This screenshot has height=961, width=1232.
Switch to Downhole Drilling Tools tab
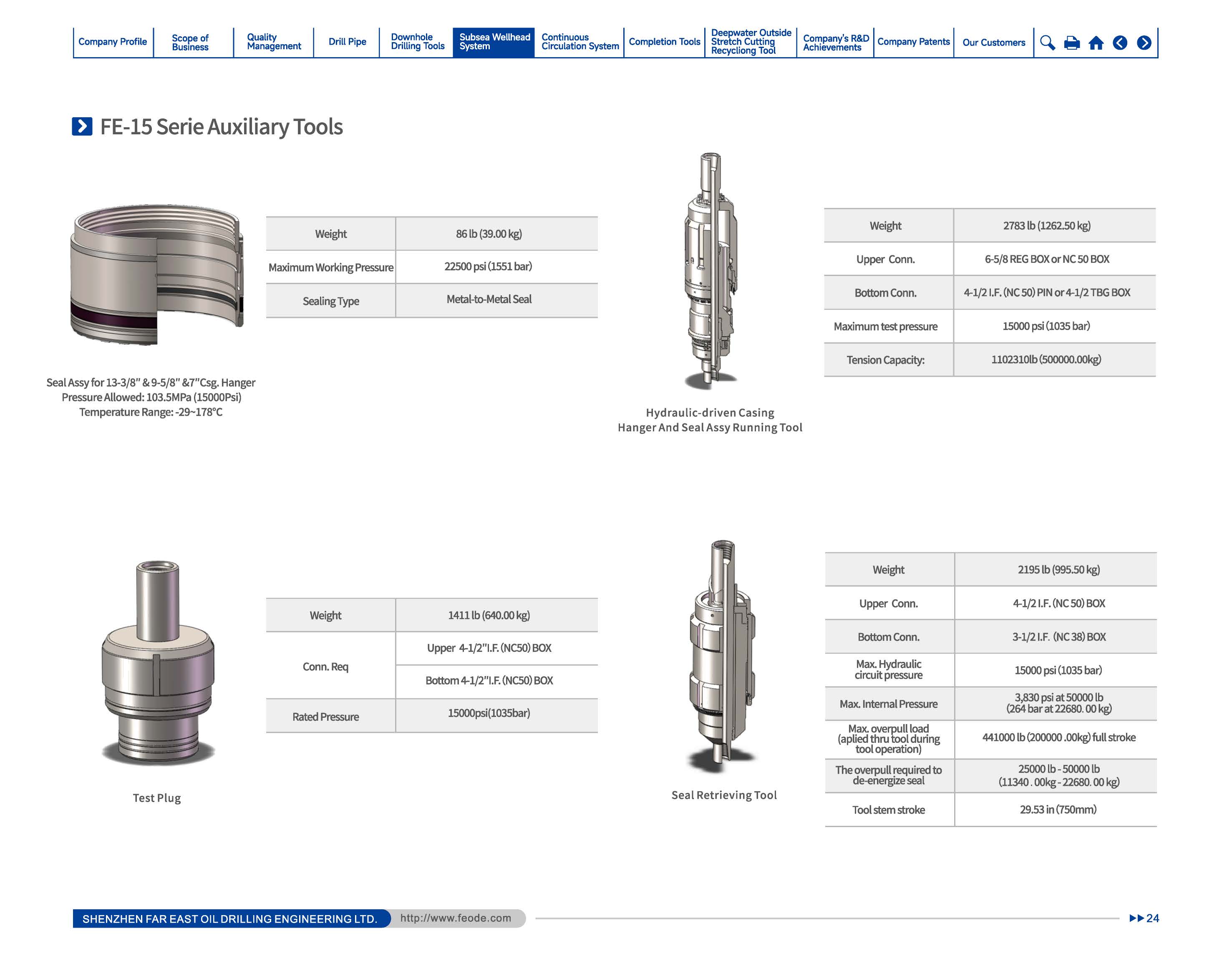coord(418,42)
